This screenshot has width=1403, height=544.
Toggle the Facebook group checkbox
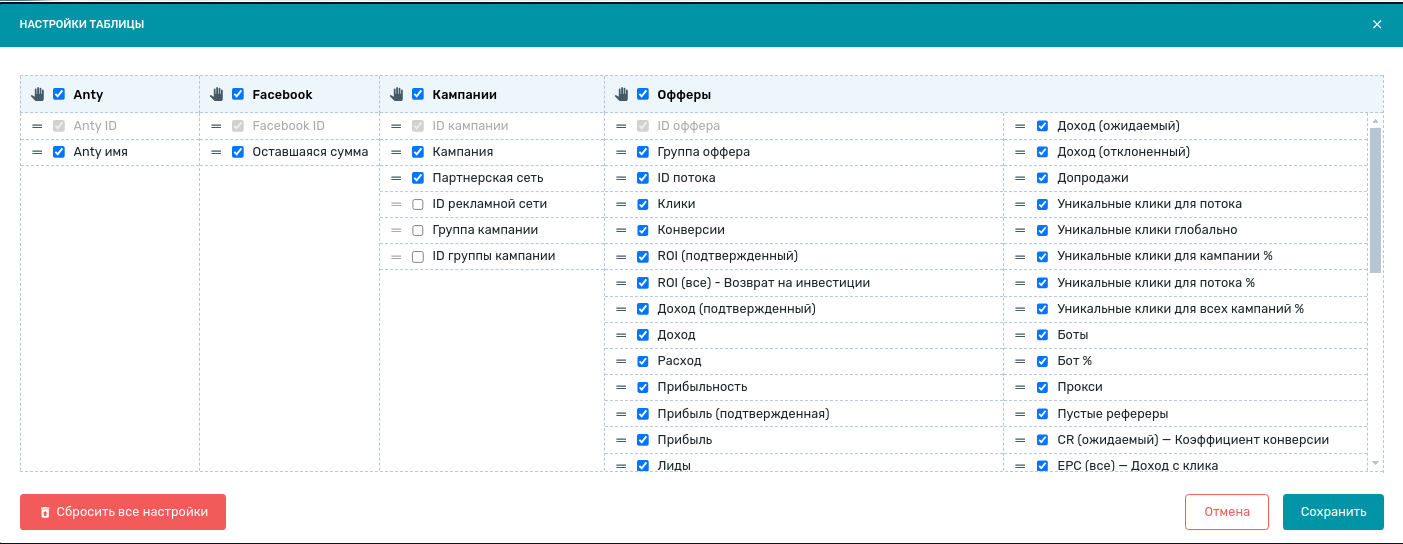(x=238, y=94)
